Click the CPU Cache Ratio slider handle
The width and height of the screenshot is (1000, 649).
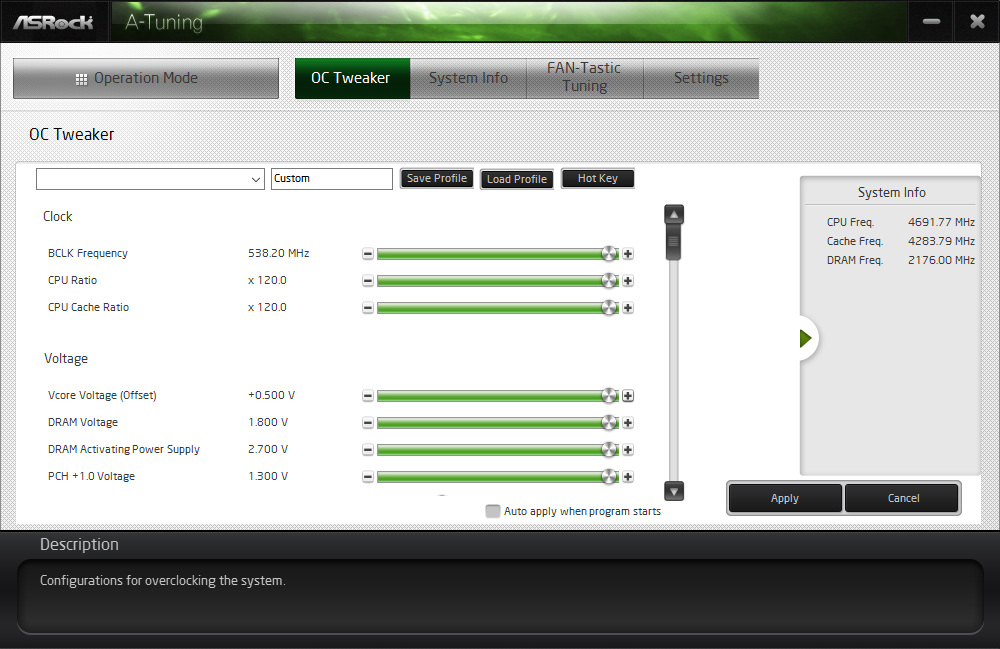[610, 308]
